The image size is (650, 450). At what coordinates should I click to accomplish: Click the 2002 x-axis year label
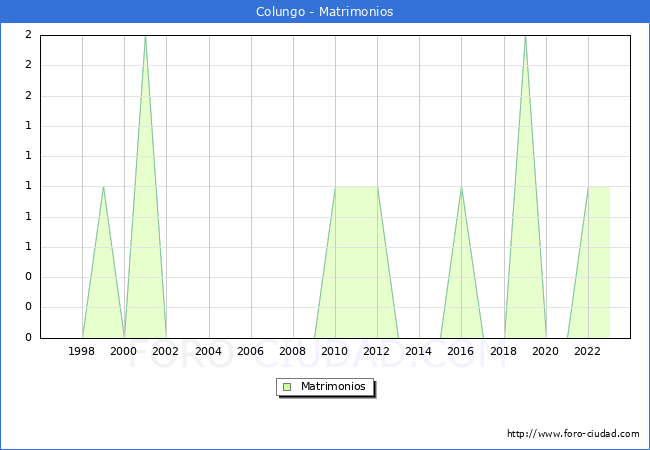(x=166, y=351)
